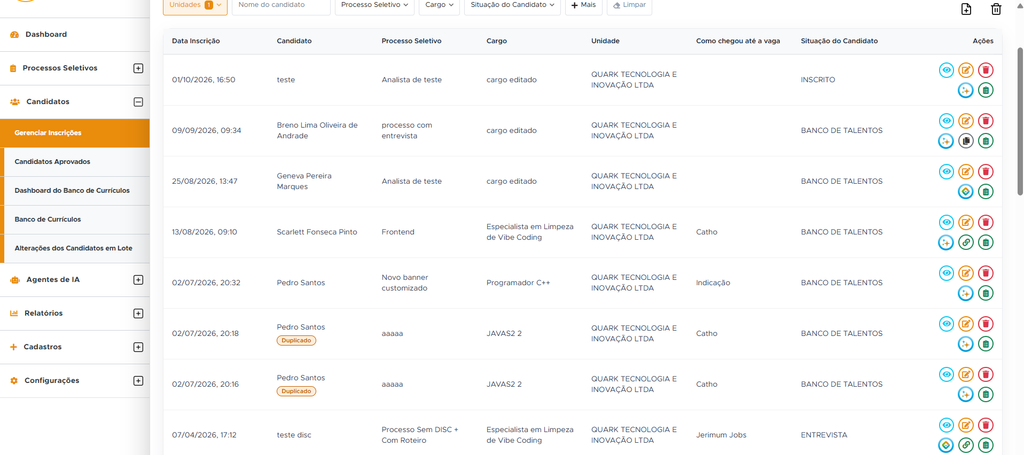Edit Breno Lima Oliveira de Andrade's registration
Screen dimensions: 1024x455
coord(966,121)
